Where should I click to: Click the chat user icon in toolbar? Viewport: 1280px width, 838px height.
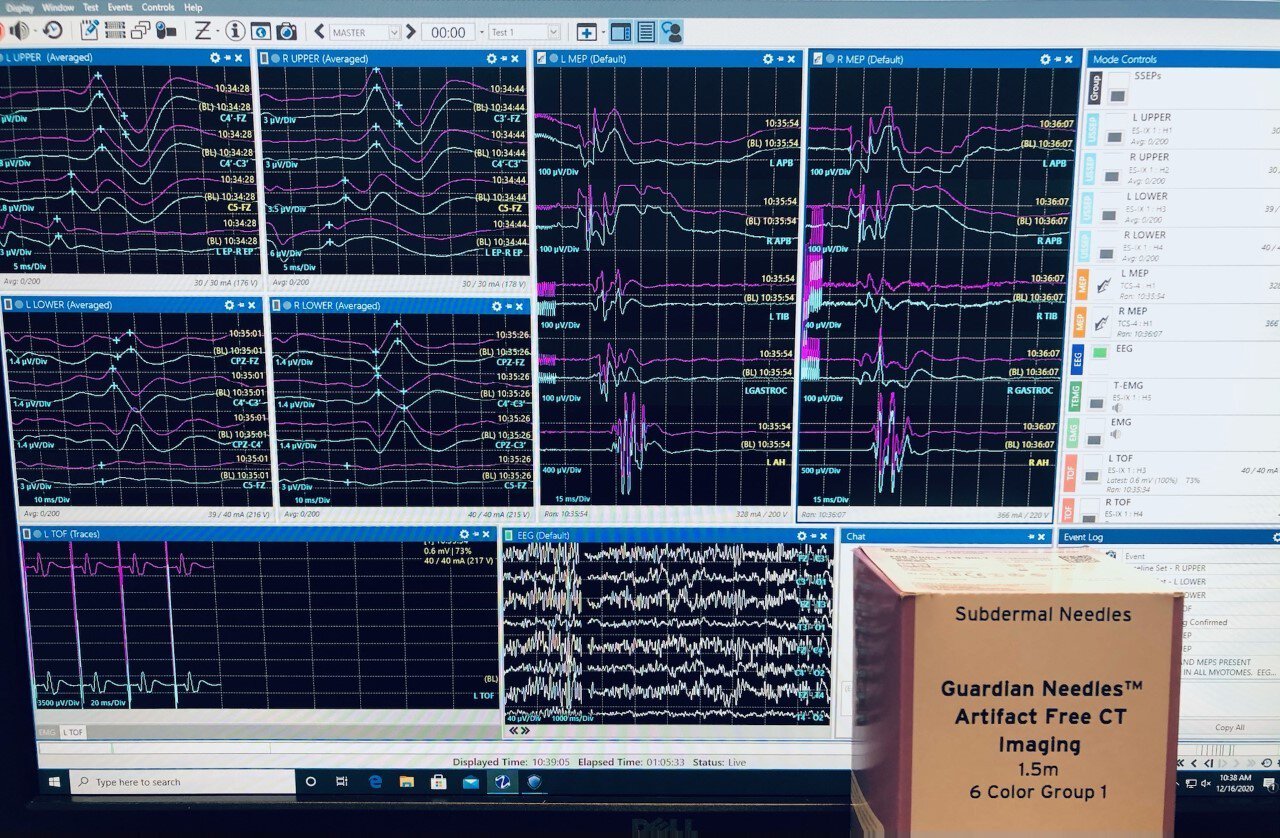click(x=671, y=32)
